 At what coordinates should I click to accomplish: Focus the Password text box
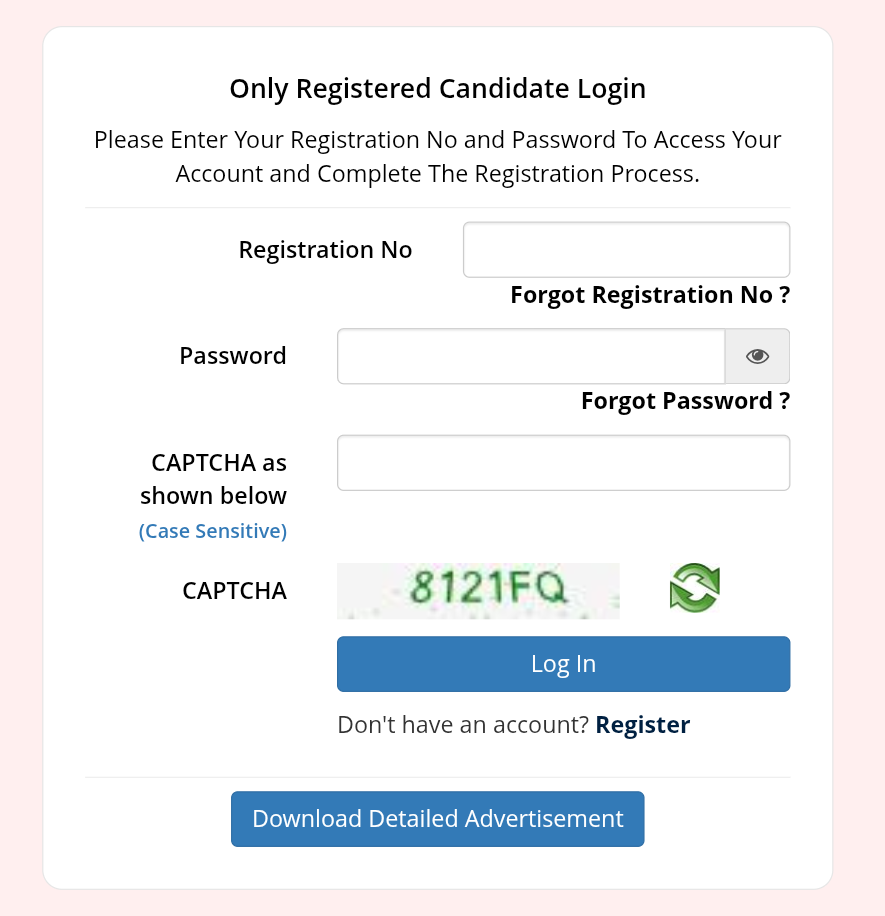pyautogui.click(x=531, y=356)
